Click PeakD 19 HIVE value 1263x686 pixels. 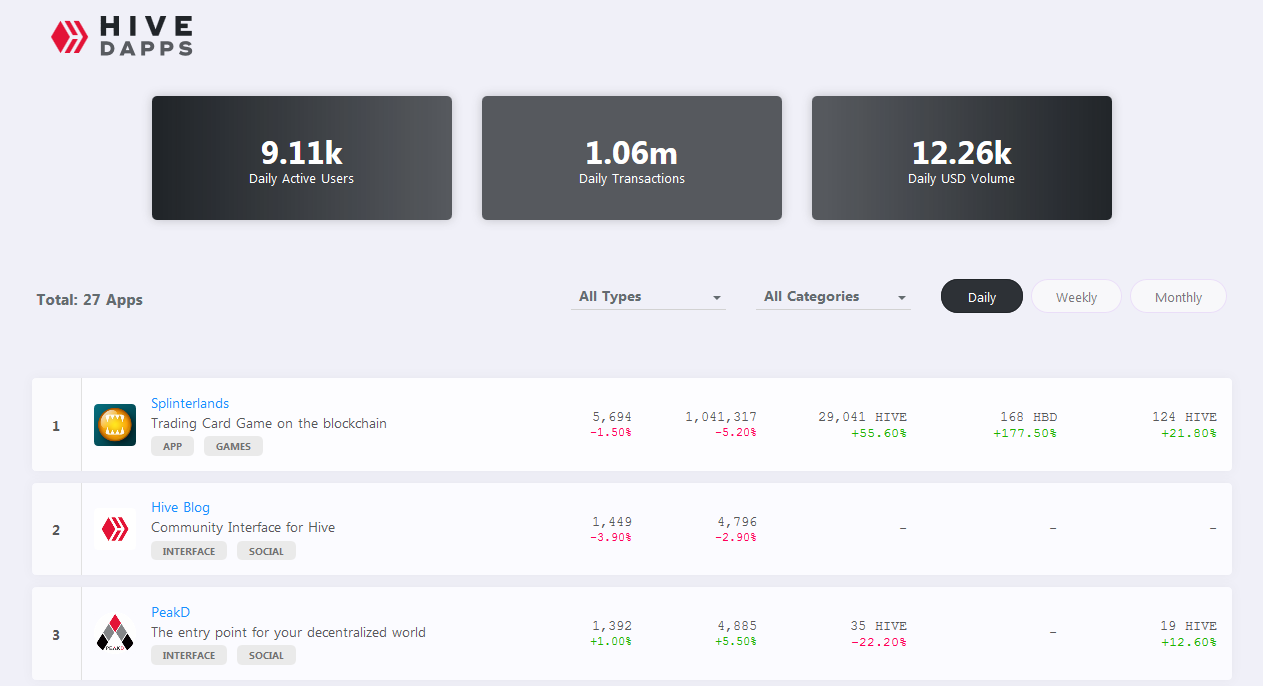[1188, 626]
